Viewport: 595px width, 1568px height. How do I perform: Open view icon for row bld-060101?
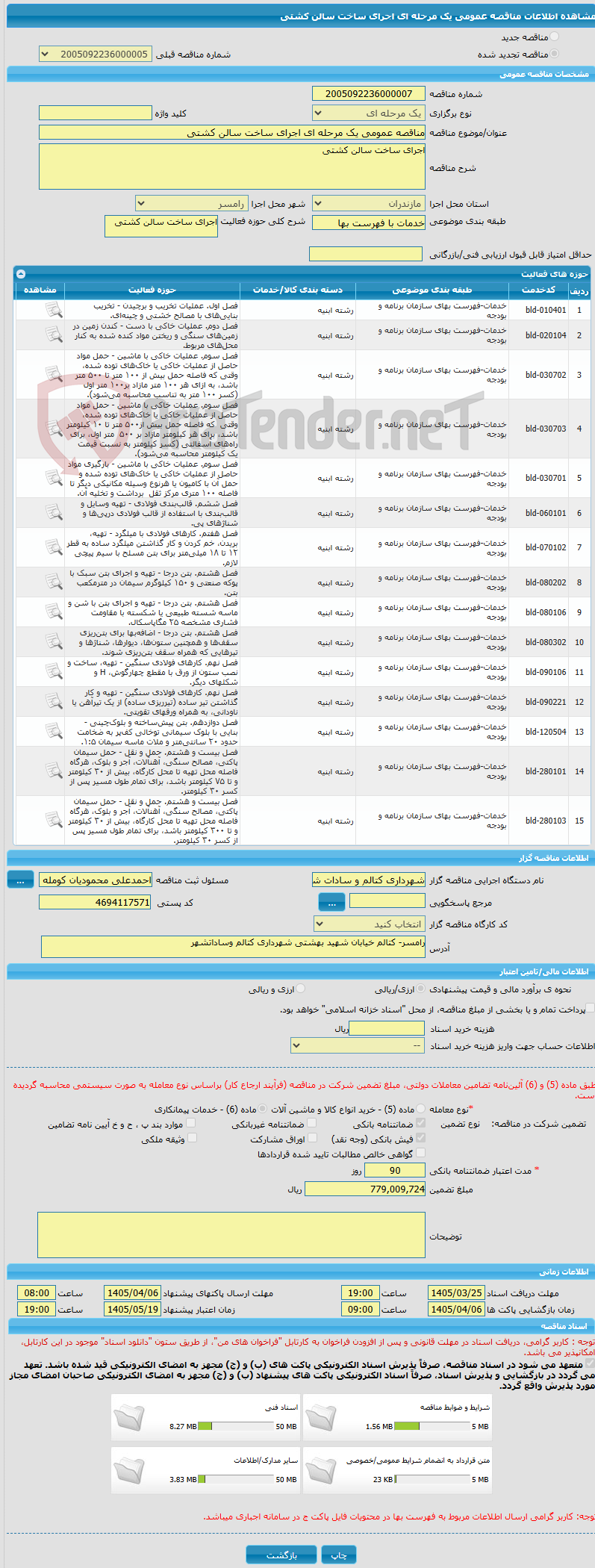[x=54, y=513]
